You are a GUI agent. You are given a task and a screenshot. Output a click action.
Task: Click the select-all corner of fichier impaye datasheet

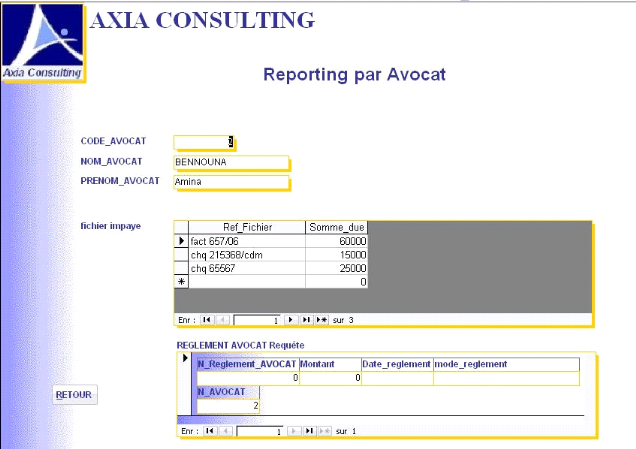click(181, 227)
